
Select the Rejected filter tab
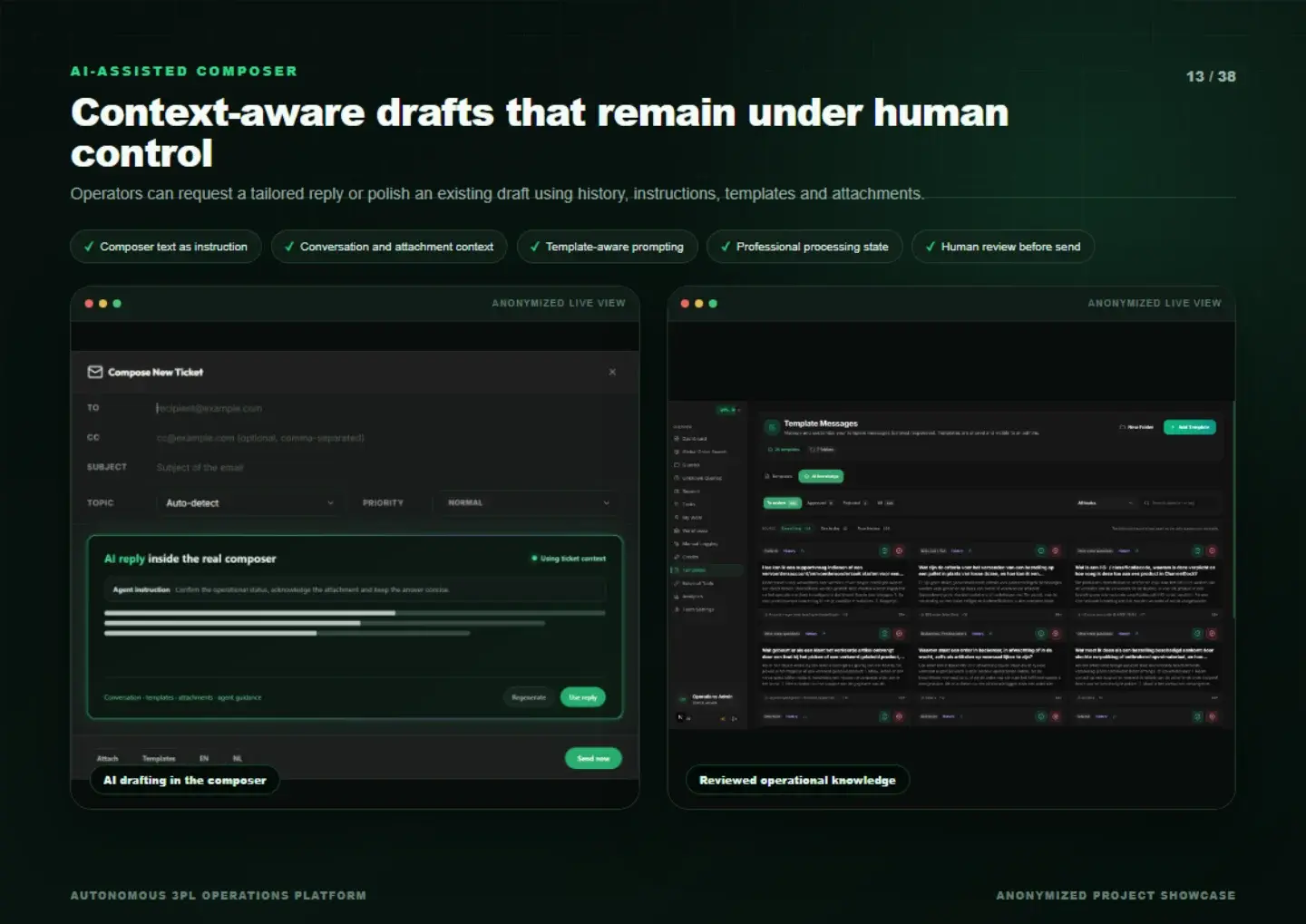pyautogui.click(x=855, y=502)
